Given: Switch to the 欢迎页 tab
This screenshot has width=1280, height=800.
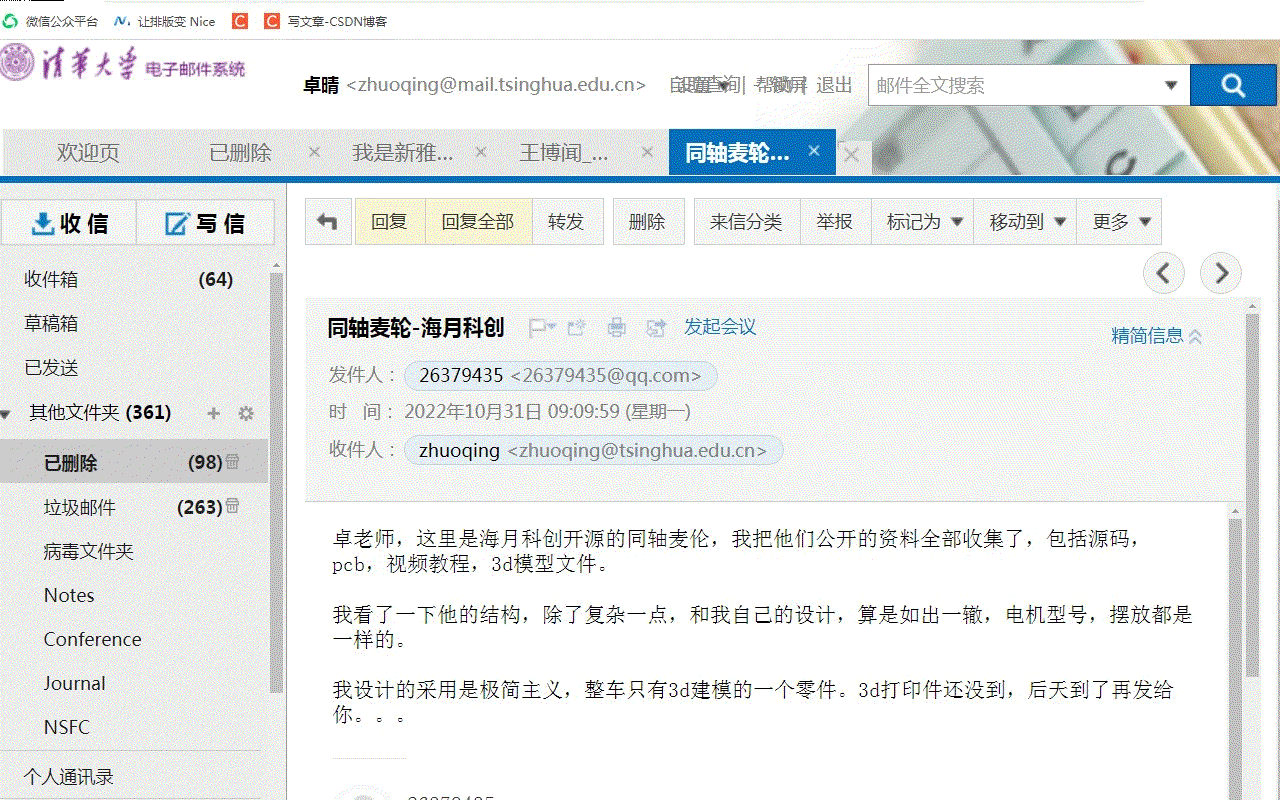Looking at the screenshot, I should click(x=88, y=153).
